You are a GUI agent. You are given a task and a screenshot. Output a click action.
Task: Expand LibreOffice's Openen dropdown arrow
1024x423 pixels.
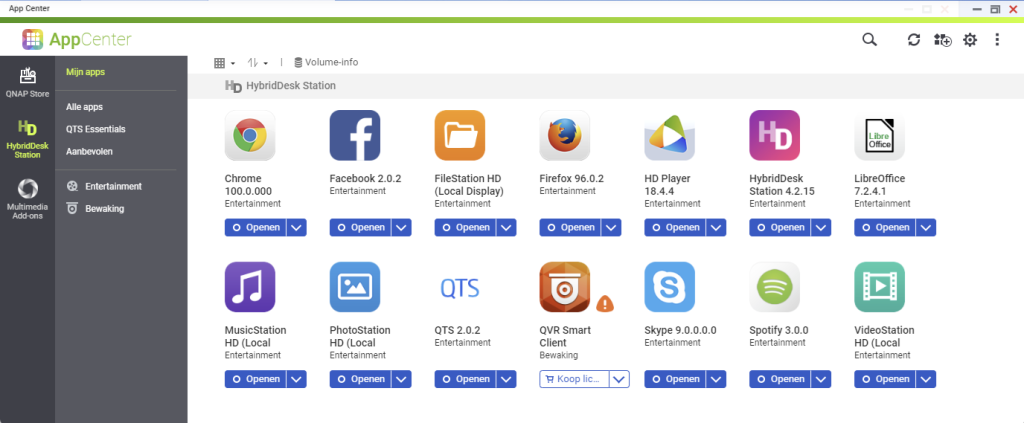[x=926, y=227]
